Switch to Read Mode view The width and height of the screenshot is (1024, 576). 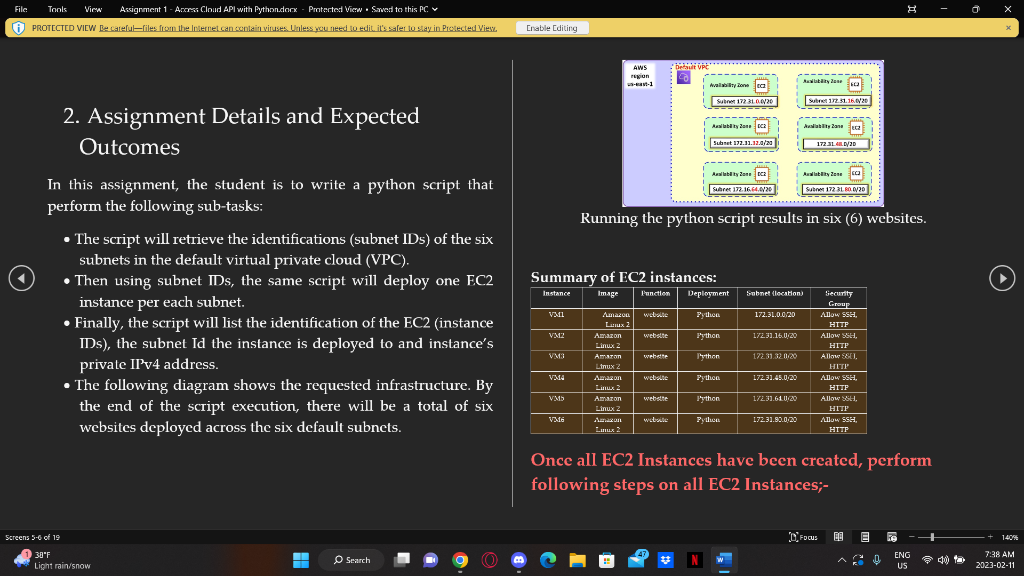coord(838,537)
